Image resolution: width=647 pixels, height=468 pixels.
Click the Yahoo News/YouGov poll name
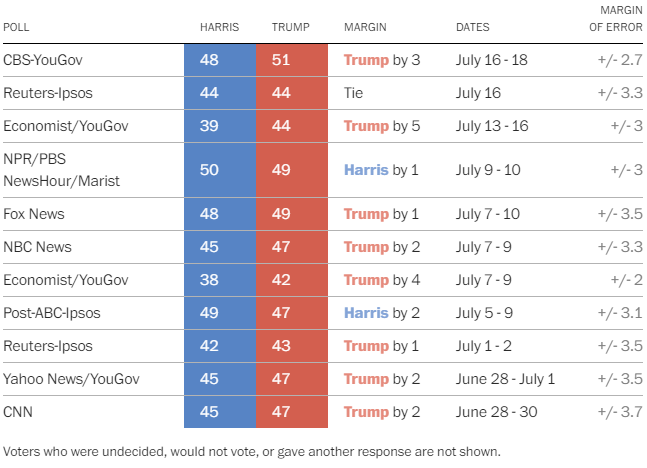click(71, 379)
